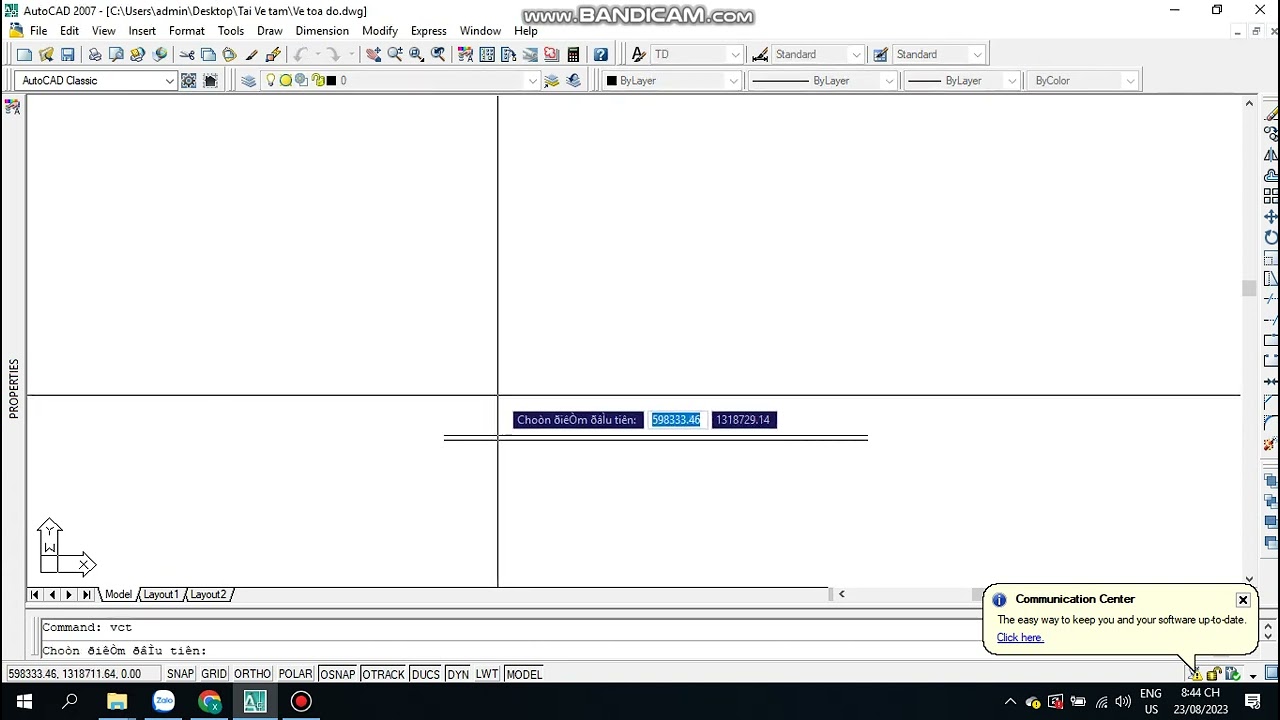Expand the Redo history dropdown arrow
Image resolution: width=1280 pixels, height=720 pixels.
(x=351, y=54)
